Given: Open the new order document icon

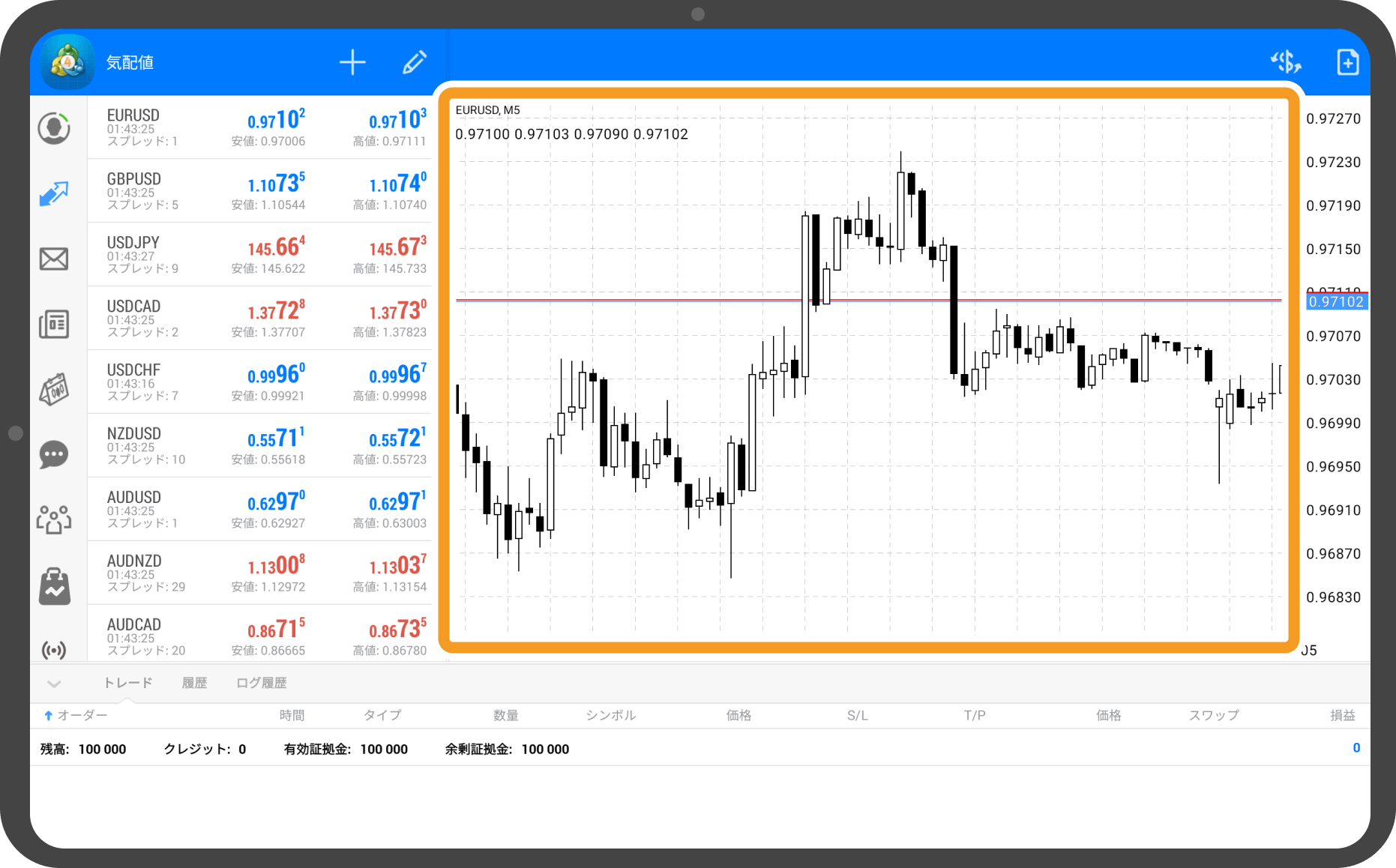Looking at the screenshot, I should click(1347, 62).
